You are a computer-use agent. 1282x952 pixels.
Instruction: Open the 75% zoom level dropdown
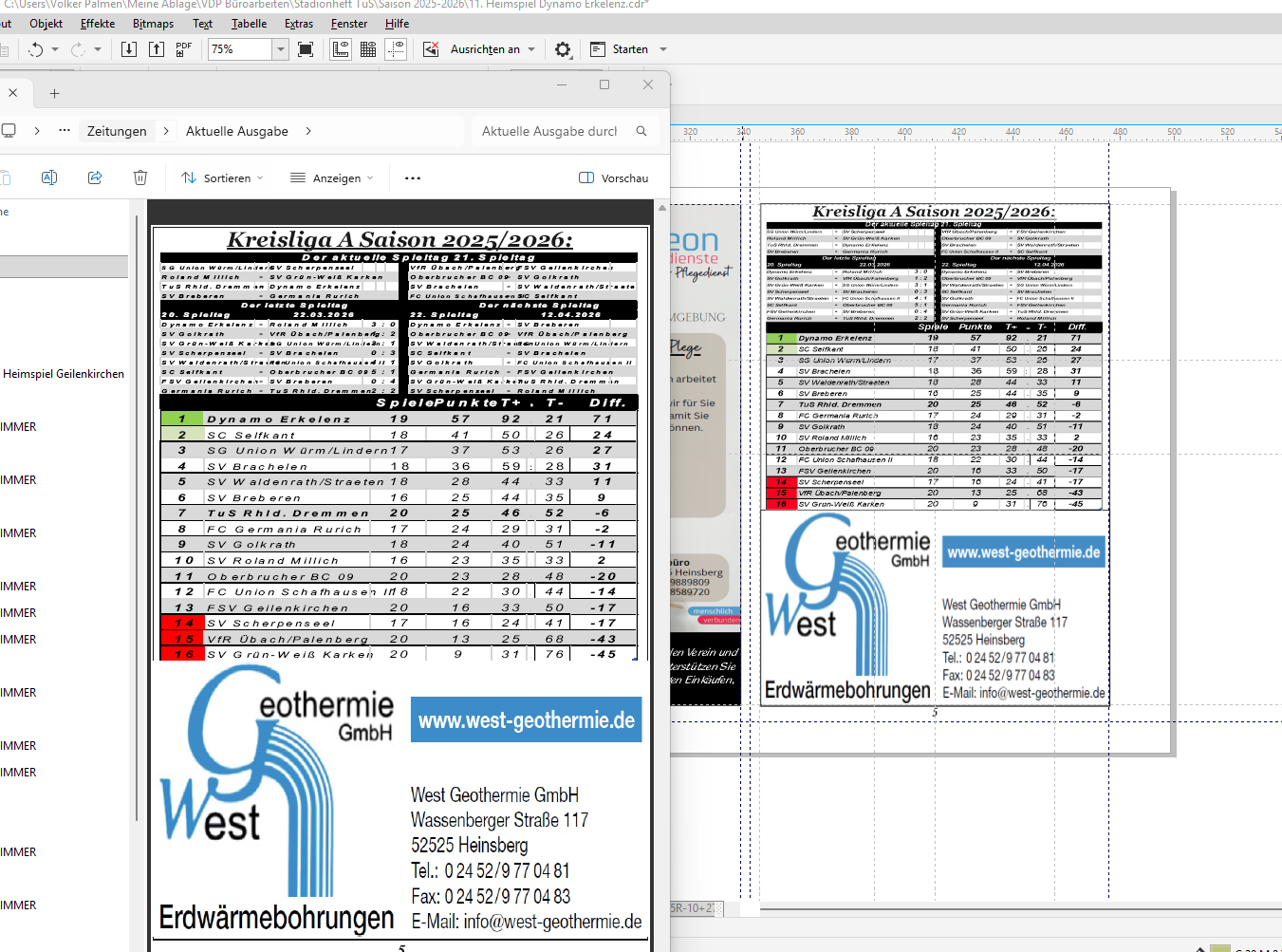(280, 49)
